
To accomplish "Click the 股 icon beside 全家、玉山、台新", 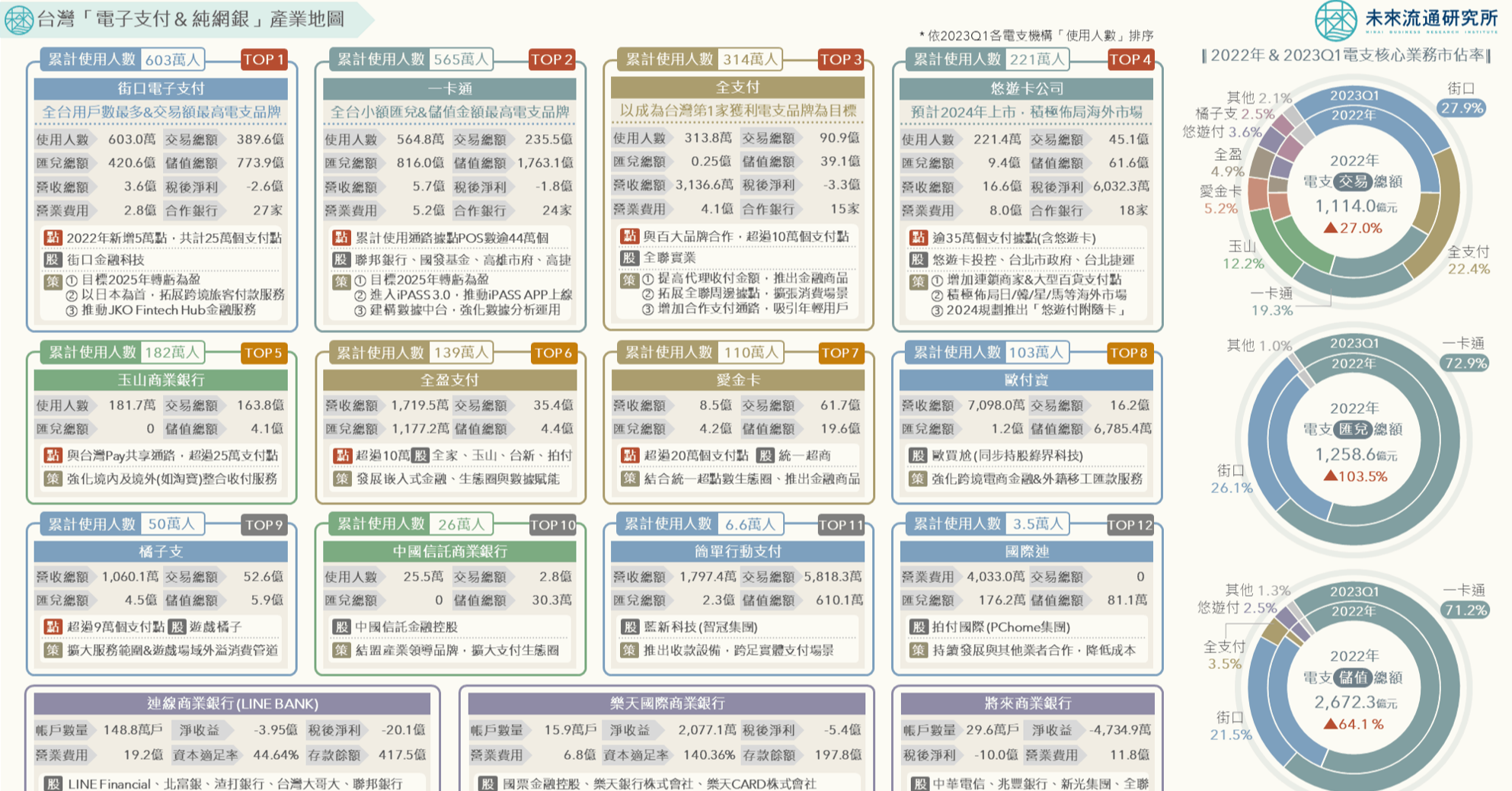I will click(420, 455).
